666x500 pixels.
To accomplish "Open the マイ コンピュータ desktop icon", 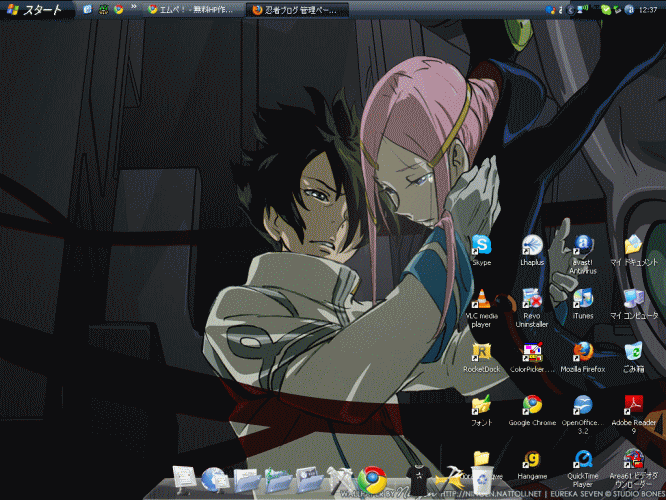I will tap(633, 304).
